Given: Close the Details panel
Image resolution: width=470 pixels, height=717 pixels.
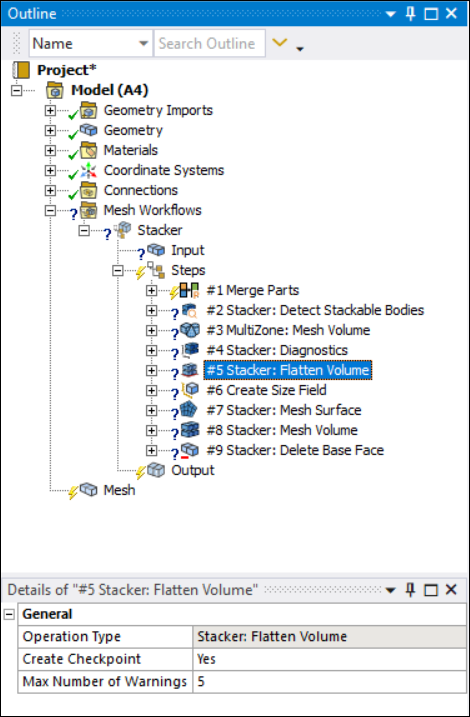Looking at the screenshot, I should coord(451,590).
